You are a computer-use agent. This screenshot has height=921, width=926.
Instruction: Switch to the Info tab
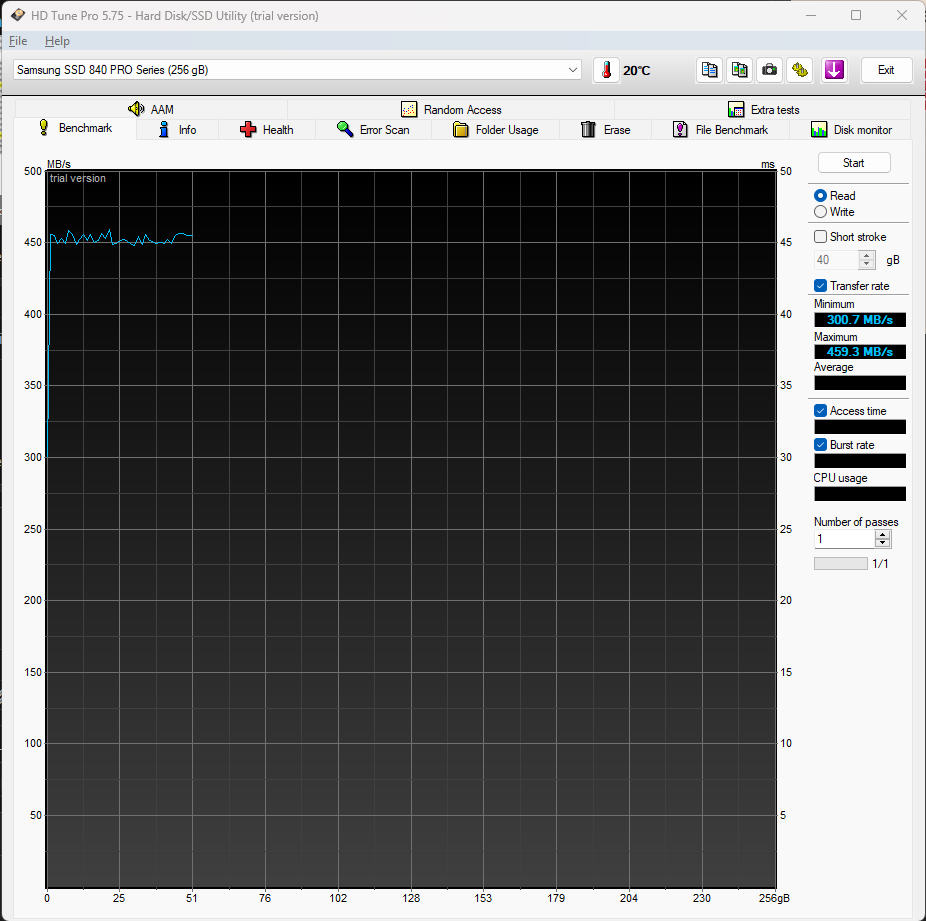[x=177, y=130]
